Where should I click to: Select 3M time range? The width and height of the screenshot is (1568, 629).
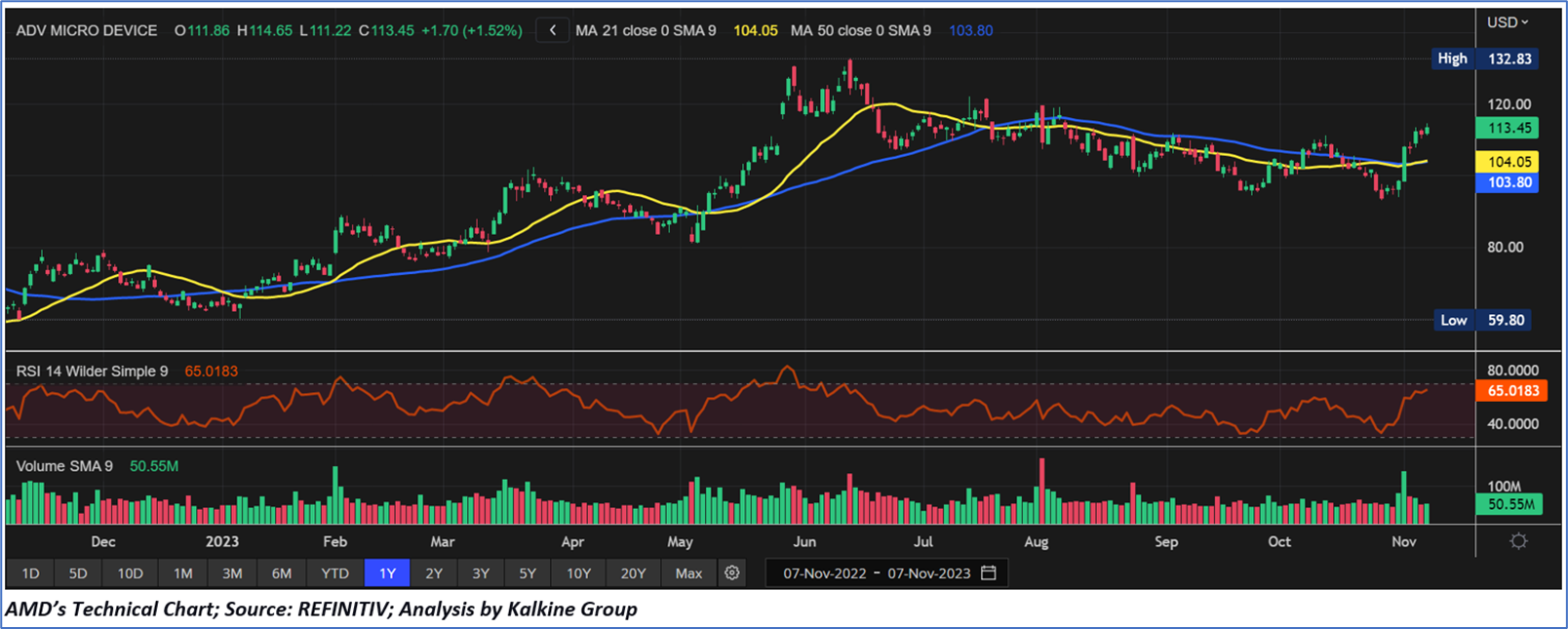coord(232,573)
